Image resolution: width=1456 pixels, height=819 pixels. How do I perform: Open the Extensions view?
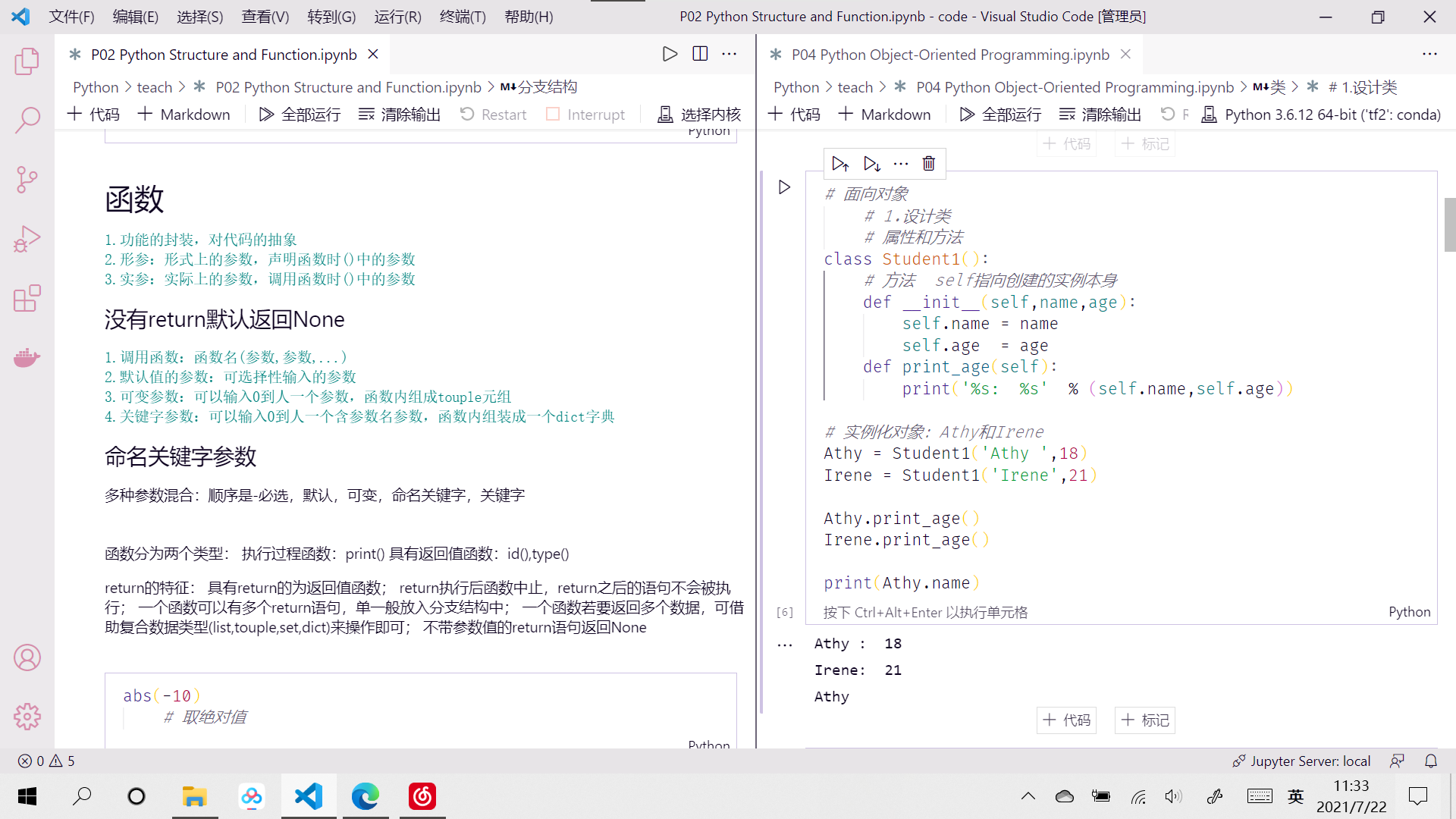click(x=27, y=298)
